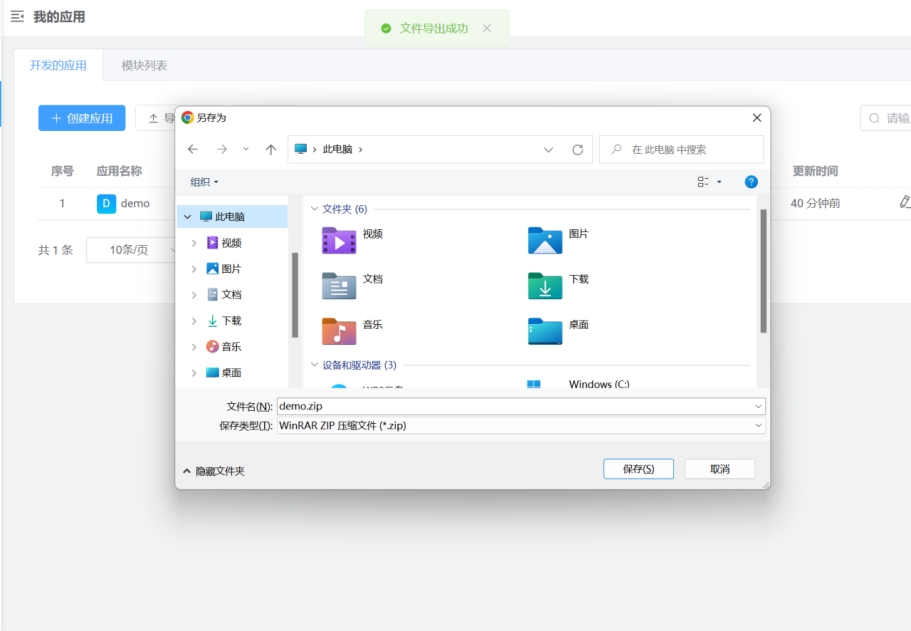Select the 桌面 folder icon
This screenshot has height=631, width=911.
click(545, 331)
